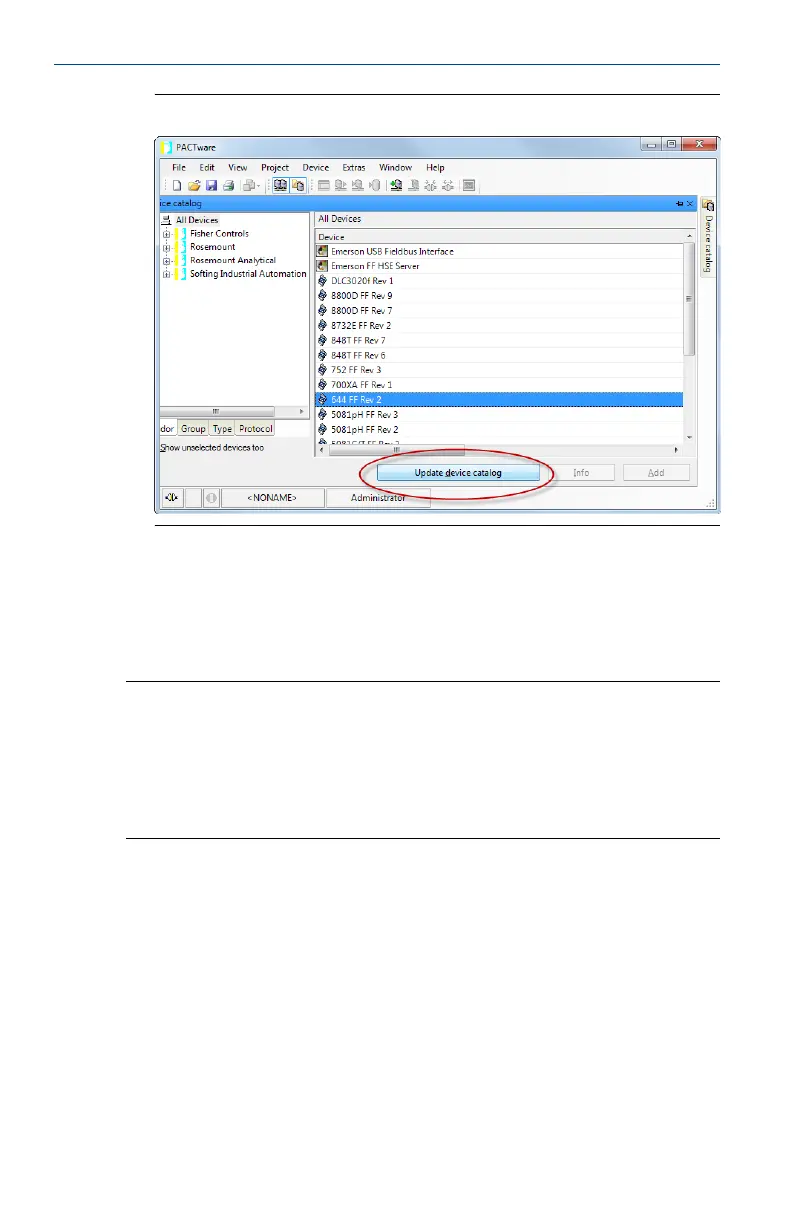Pin the device catalog panel
The image size is (792, 1224).
click(679, 203)
